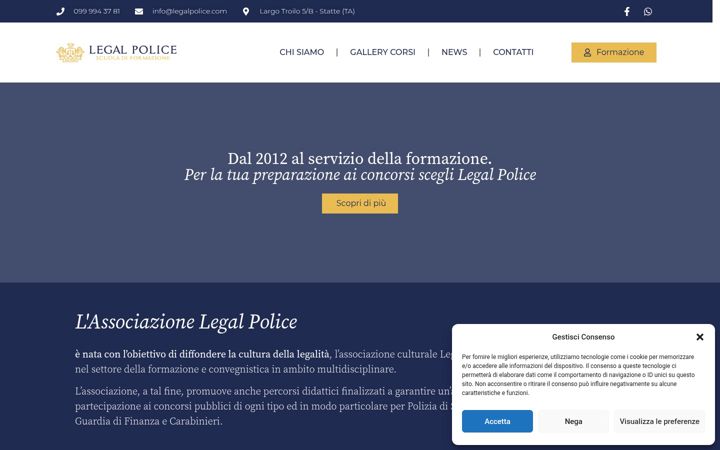
Task: Email info@legalpolice.com address link
Action: 190,11
